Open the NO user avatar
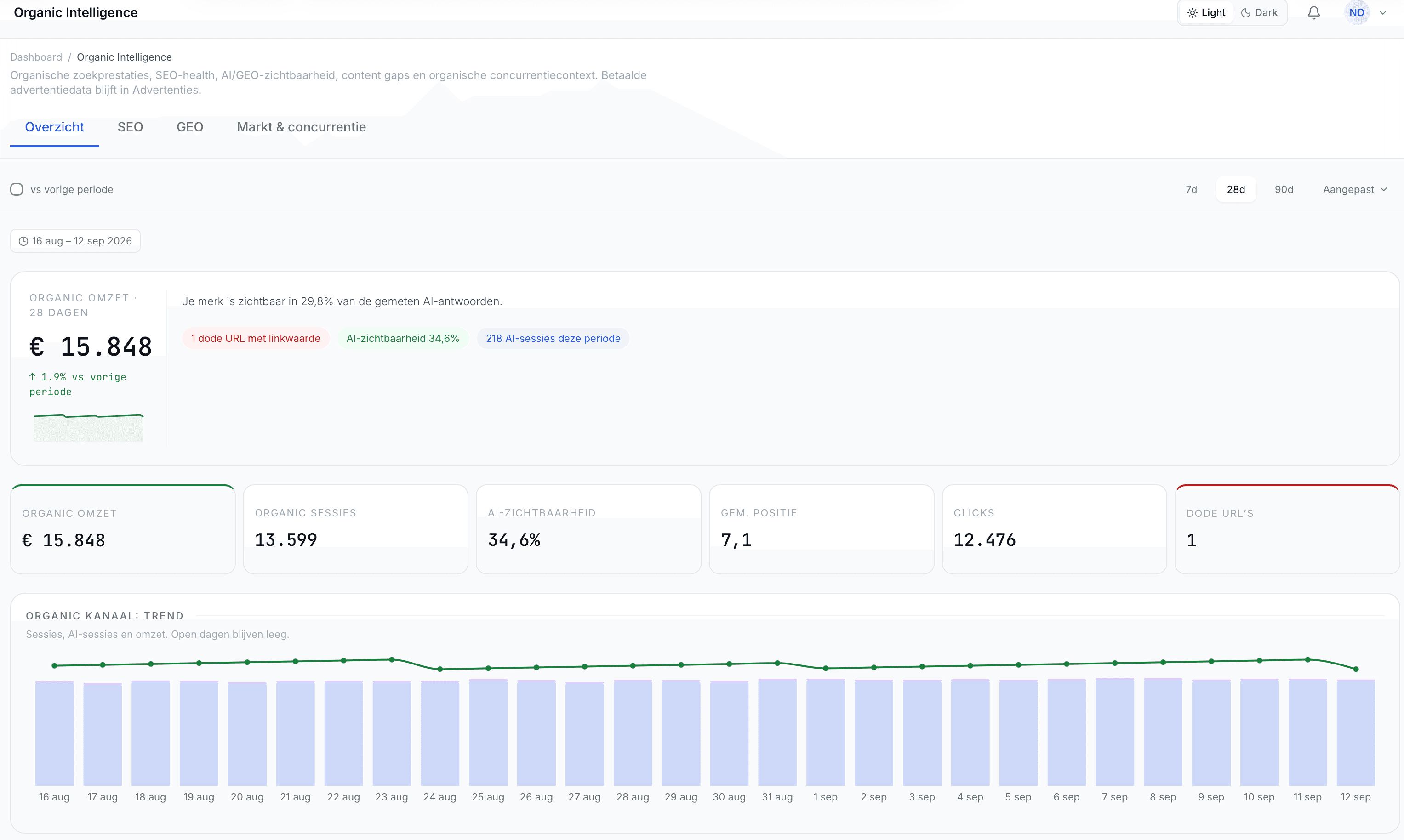Viewport: 1404px width, 840px height. (x=1357, y=12)
